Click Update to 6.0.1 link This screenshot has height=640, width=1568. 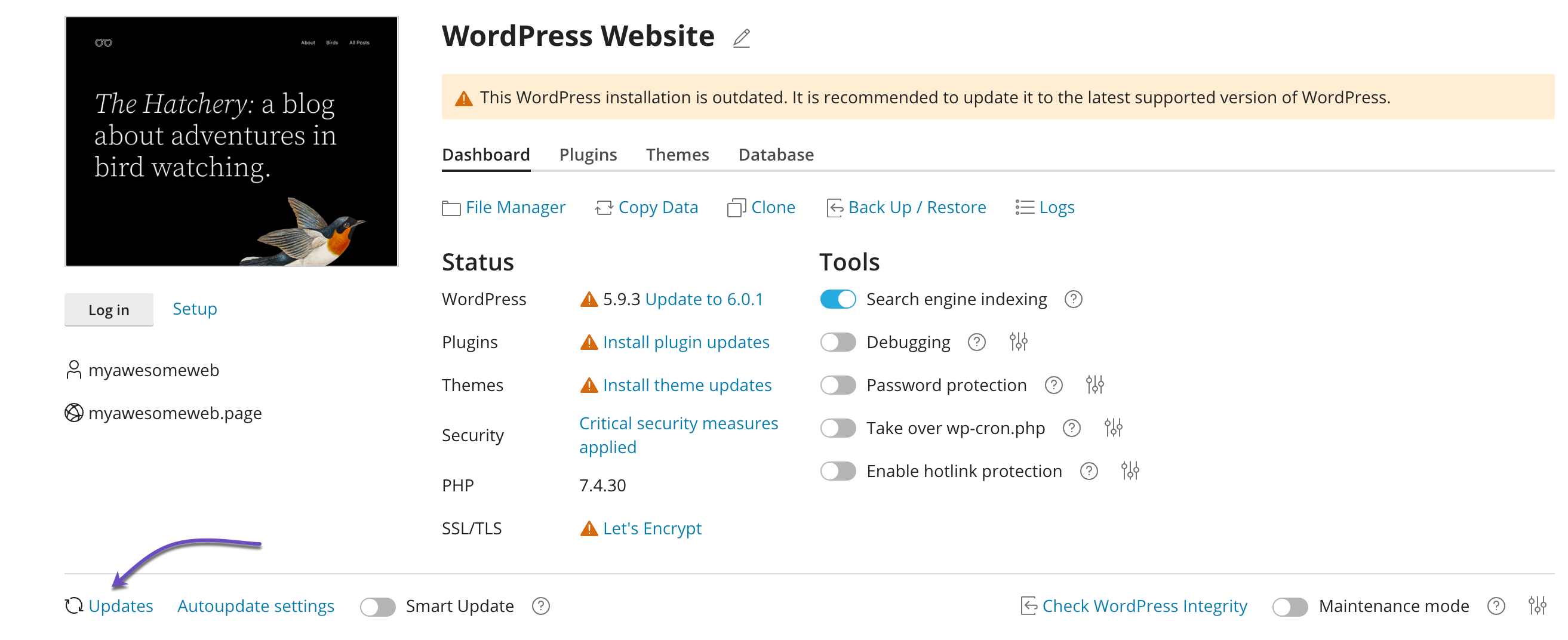pos(703,299)
